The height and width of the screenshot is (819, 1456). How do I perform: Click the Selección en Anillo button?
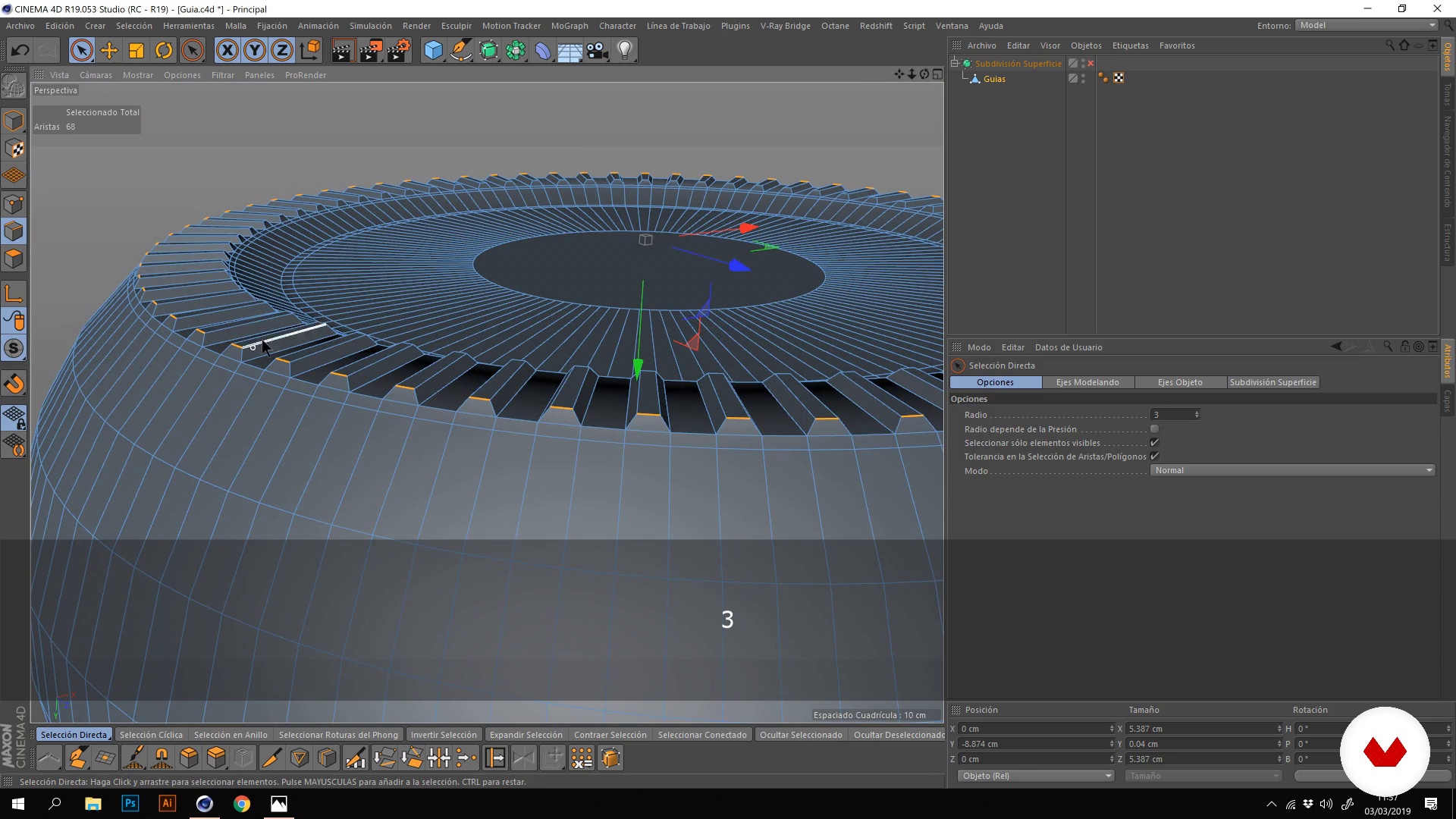point(231,735)
